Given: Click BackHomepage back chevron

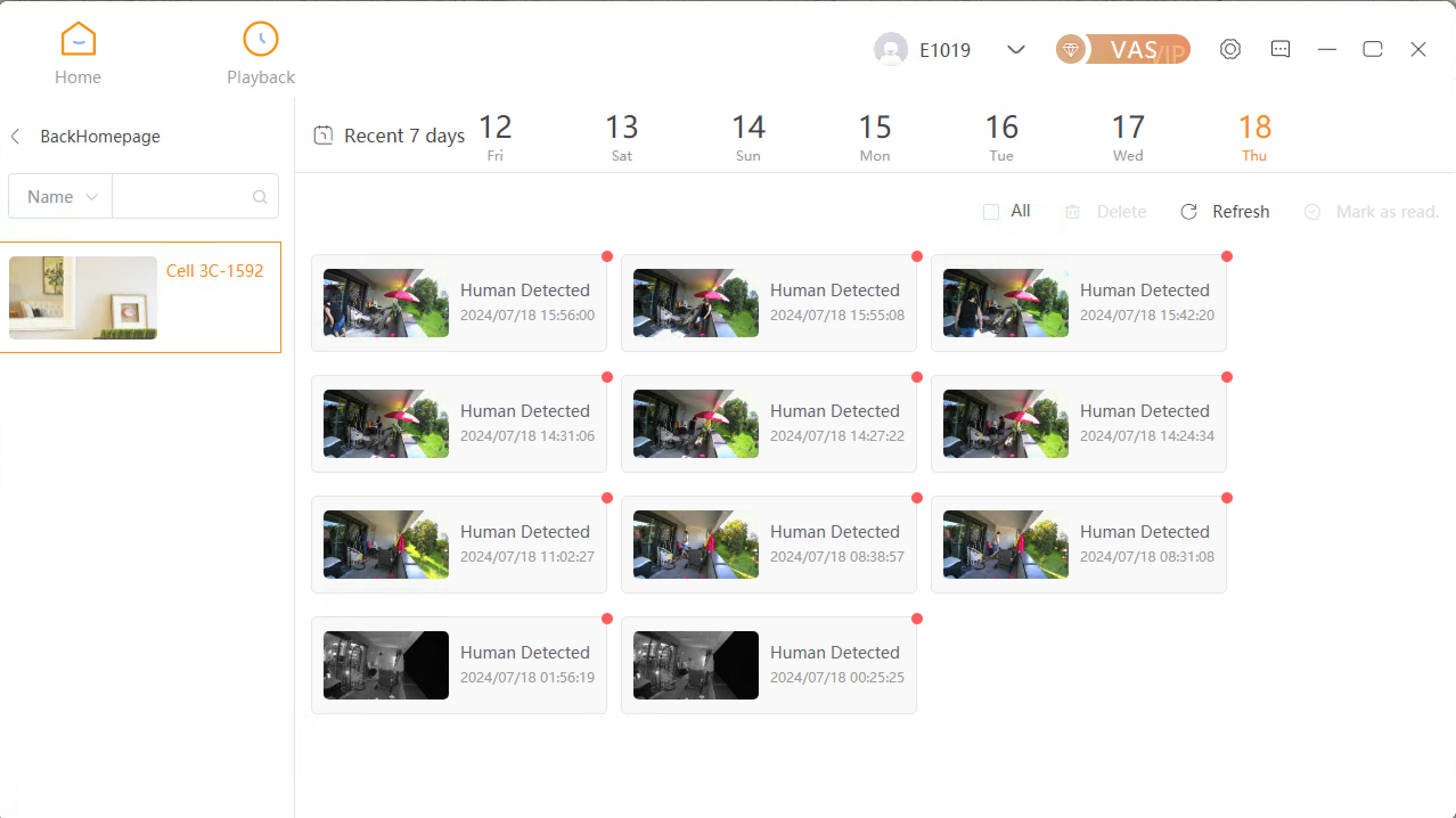Looking at the screenshot, I should [16, 137].
